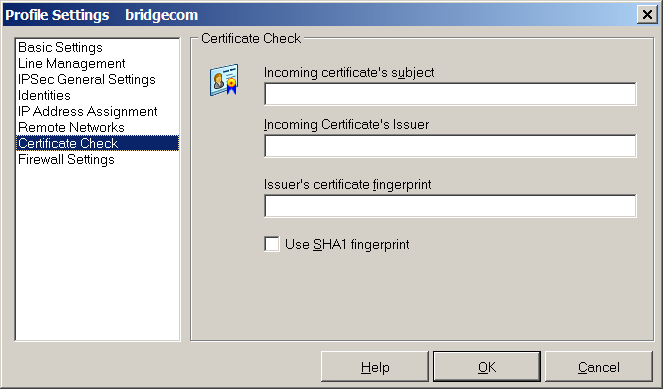Click the "Use SHA1 fingerprint" label text

(x=347, y=244)
